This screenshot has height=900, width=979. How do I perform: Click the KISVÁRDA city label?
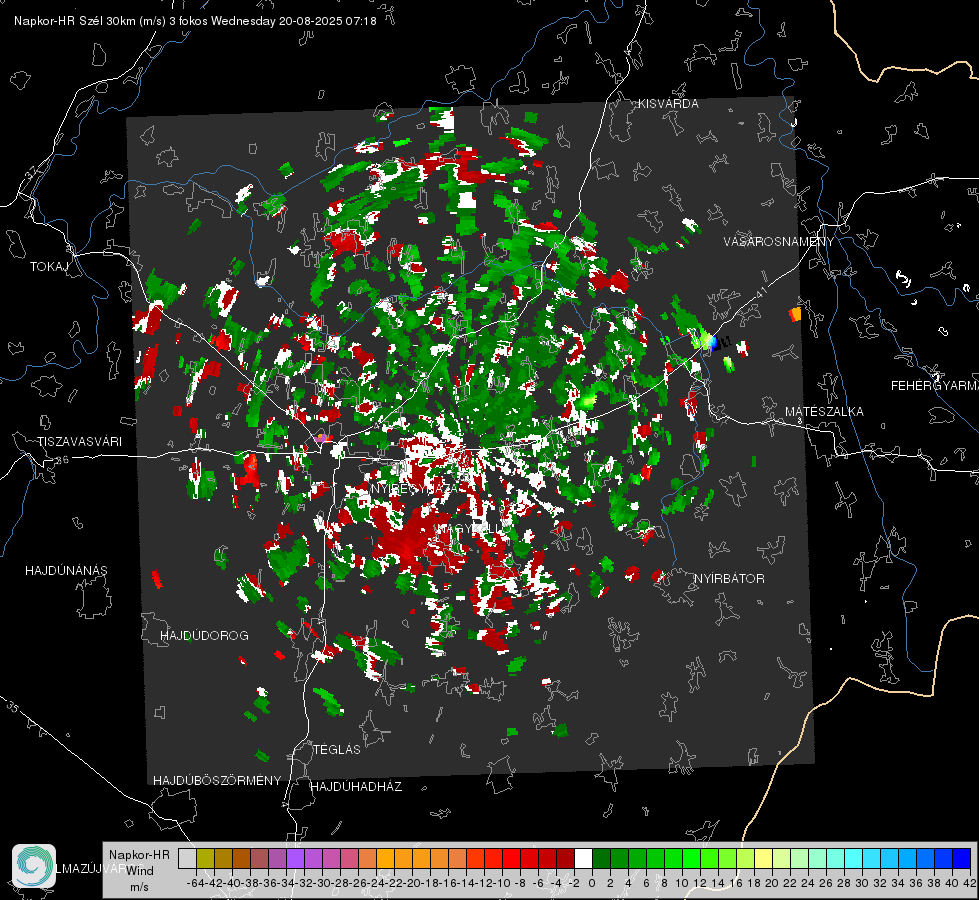[668, 104]
